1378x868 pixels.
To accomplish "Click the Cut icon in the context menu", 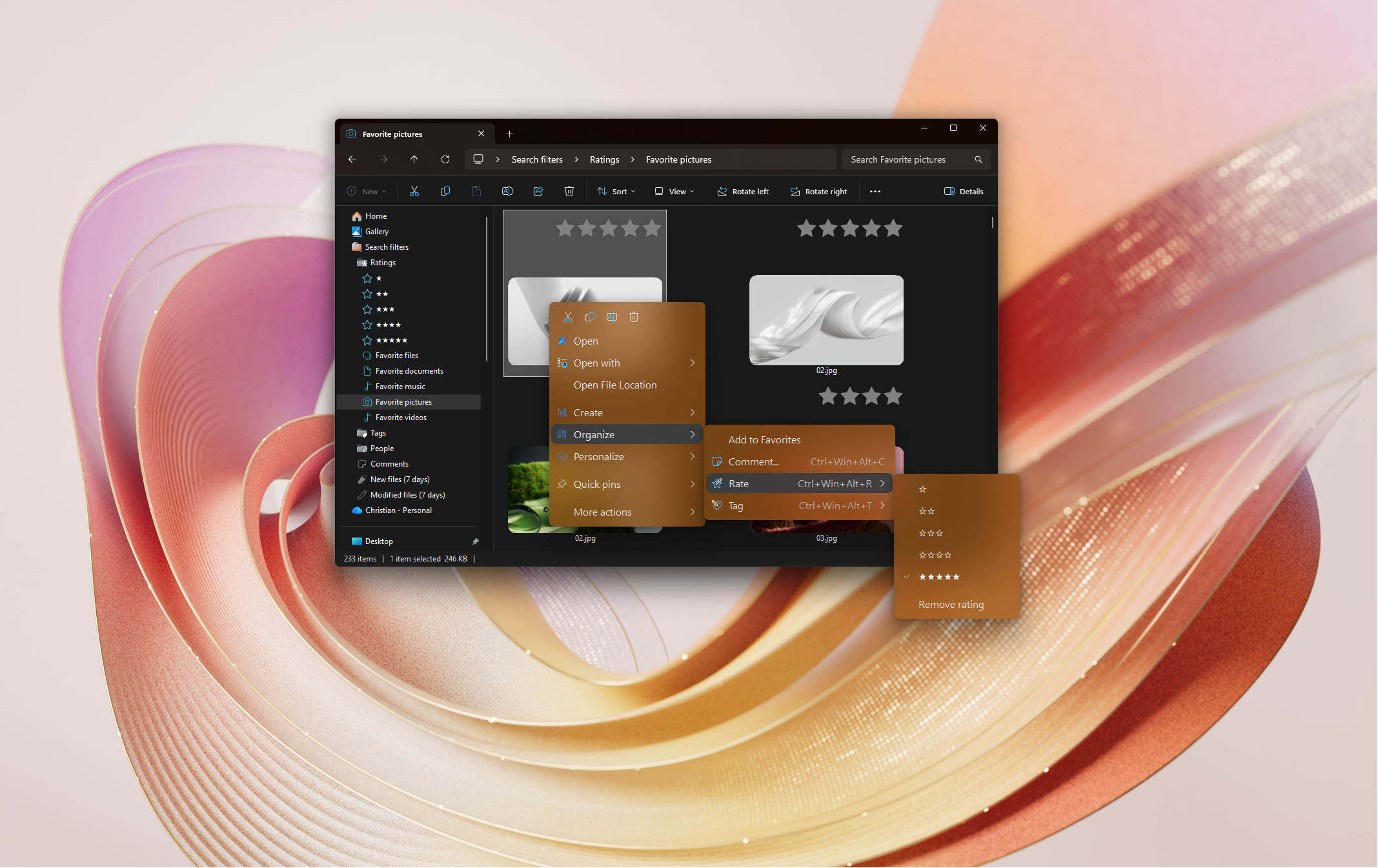I will pos(568,317).
